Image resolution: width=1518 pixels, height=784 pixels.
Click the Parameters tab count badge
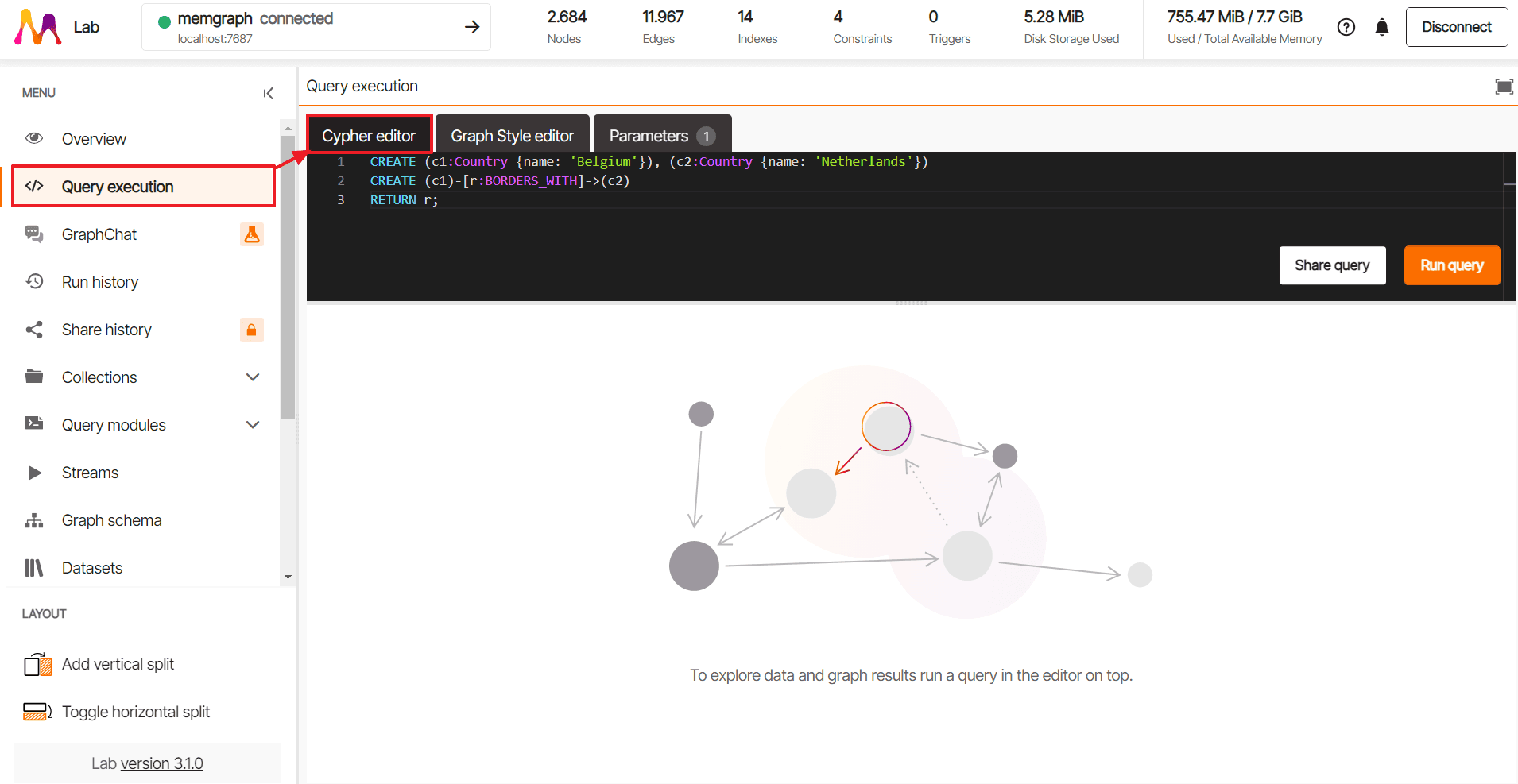[706, 136]
